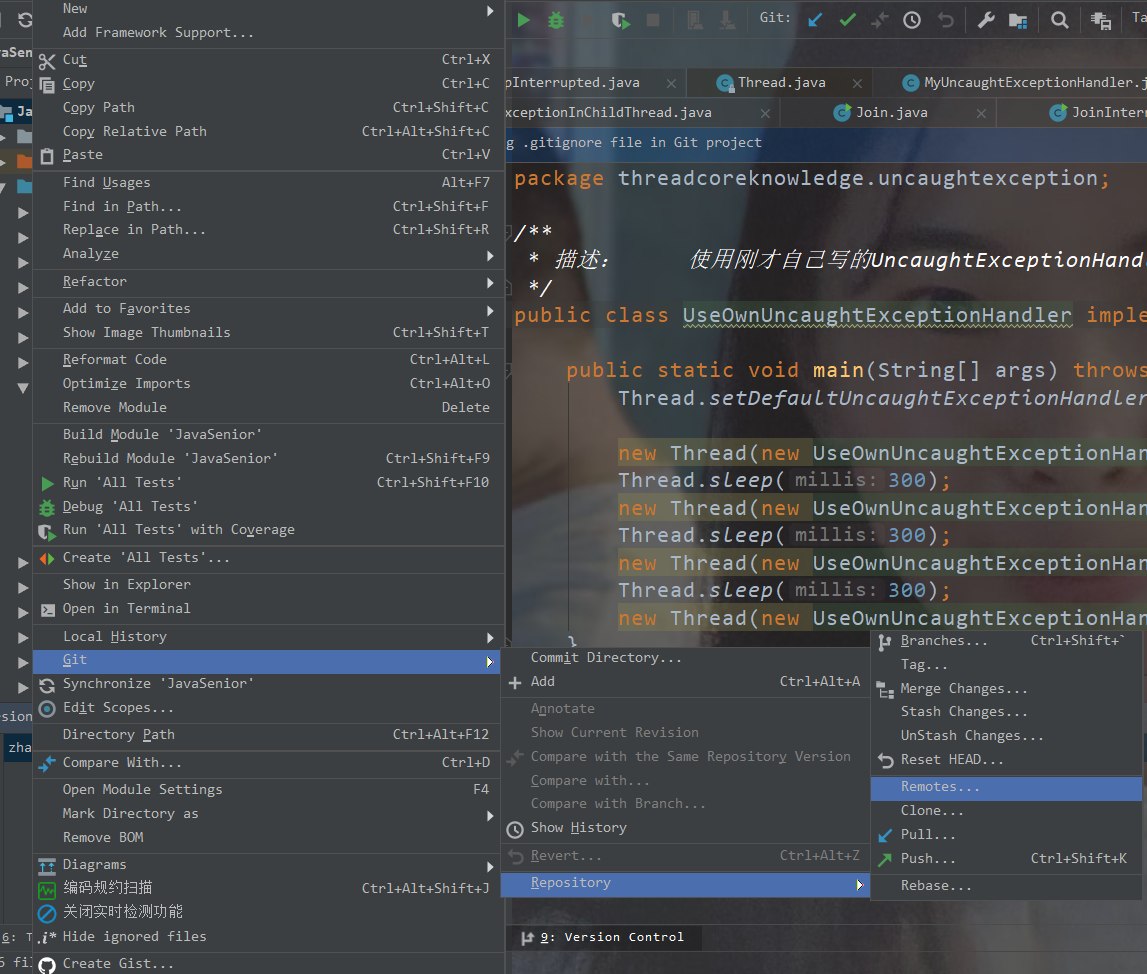Click Reformat Code in the context menu
Screen dimensions: 1147x974
point(115,360)
